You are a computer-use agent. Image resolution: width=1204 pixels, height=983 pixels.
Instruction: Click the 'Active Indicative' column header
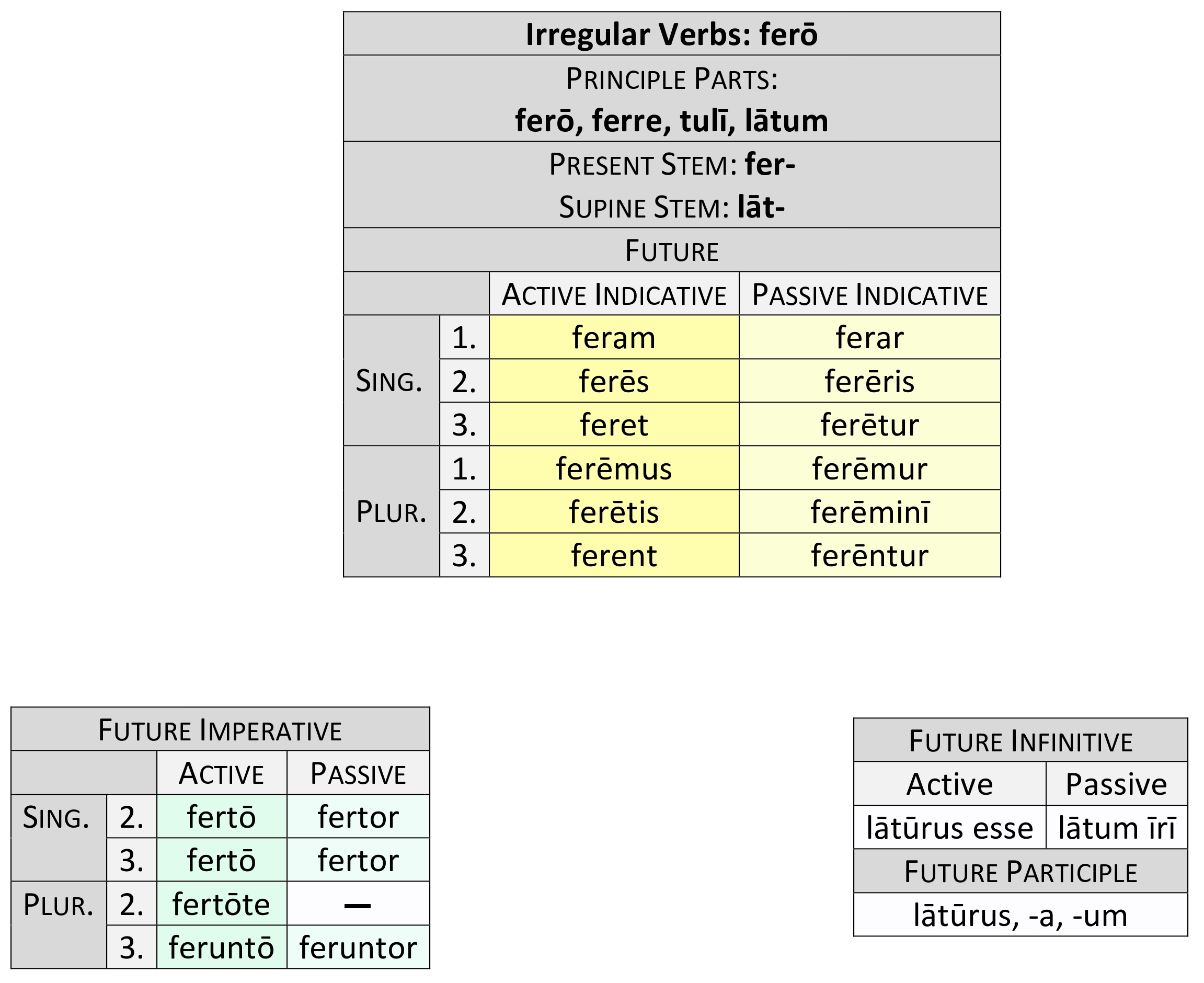point(614,294)
